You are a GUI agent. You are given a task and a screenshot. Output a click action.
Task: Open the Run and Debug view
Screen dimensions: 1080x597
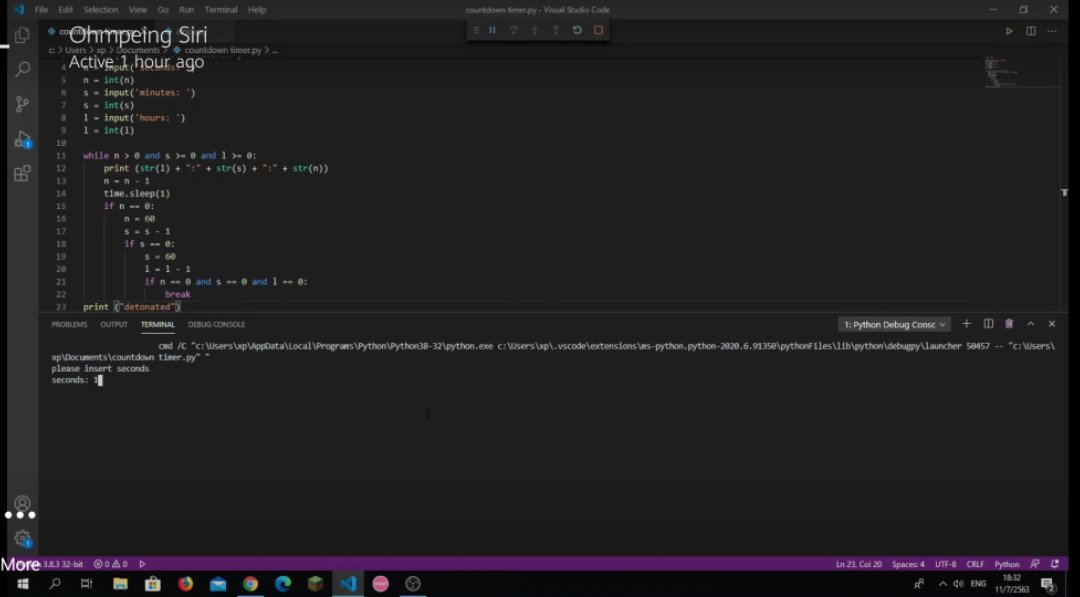22,139
